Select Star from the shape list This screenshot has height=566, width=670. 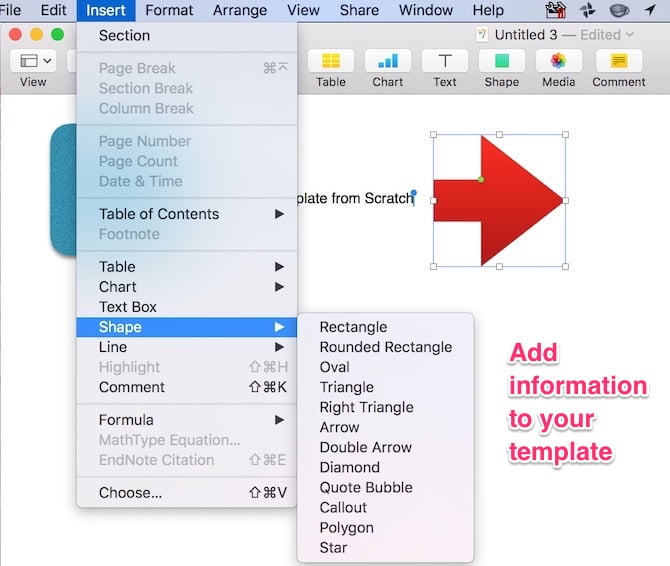[x=333, y=548]
